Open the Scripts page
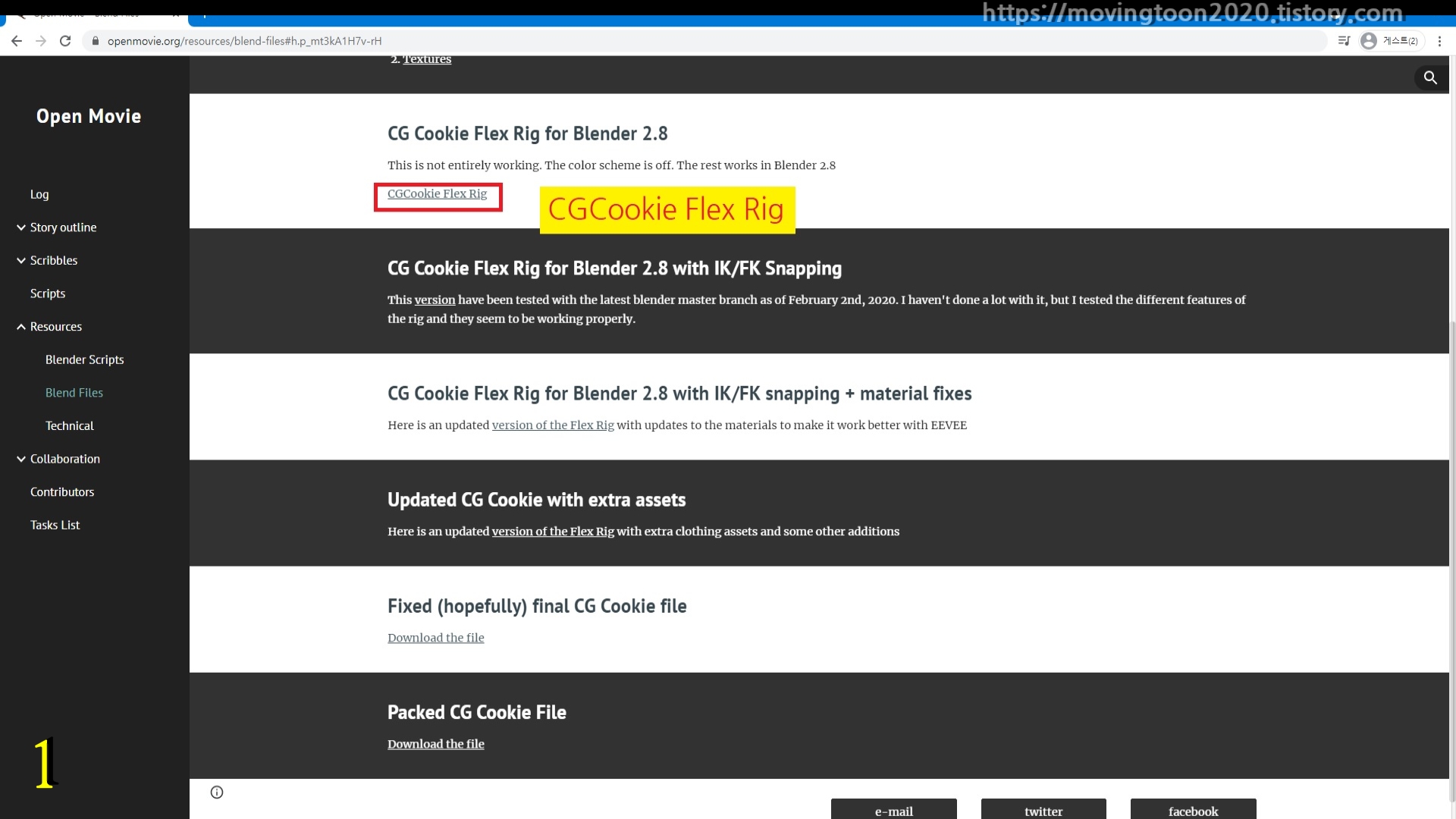Screen dimensions: 1456x819 (x=48, y=293)
